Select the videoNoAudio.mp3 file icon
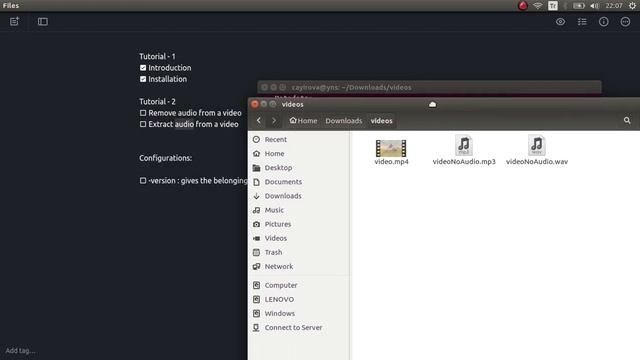This screenshot has height=360, width=640. click(x=464, y=145)
